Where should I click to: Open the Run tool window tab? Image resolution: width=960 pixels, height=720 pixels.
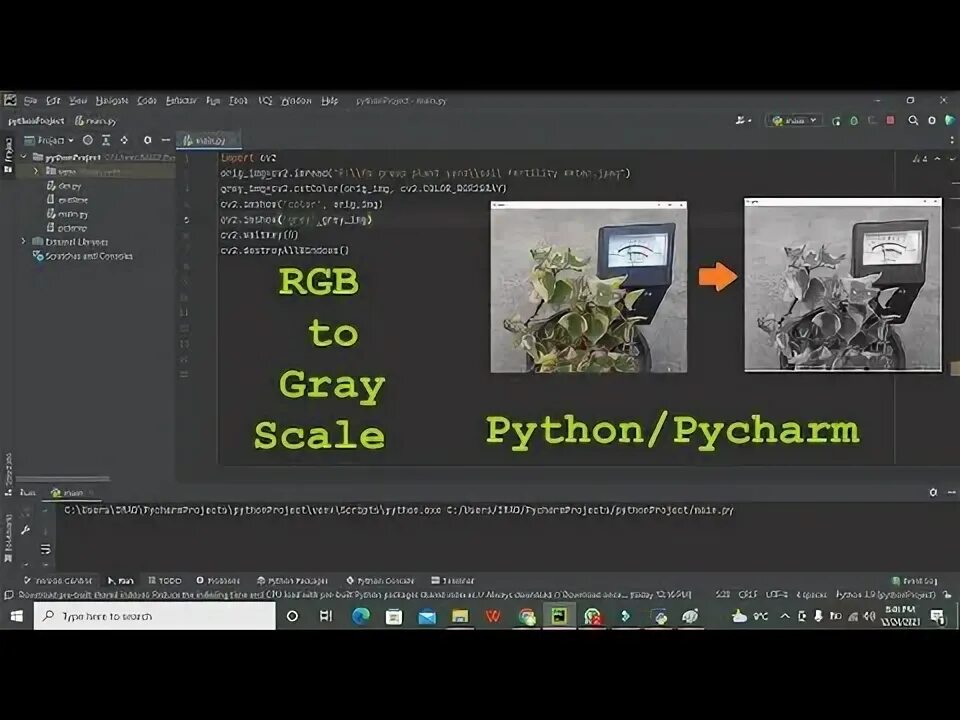[120, 580]
